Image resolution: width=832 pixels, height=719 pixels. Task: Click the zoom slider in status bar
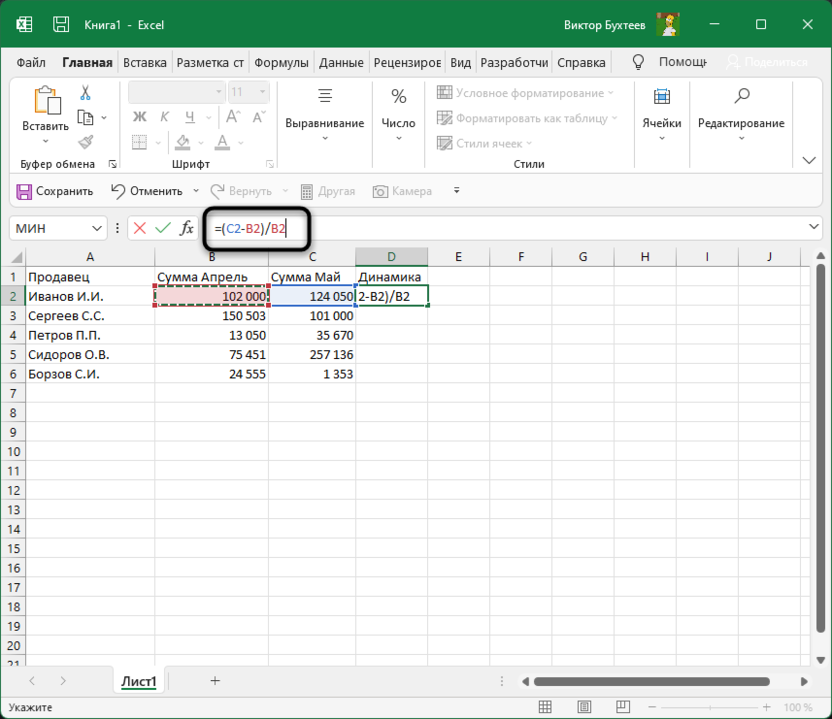[x=709, y=707]
